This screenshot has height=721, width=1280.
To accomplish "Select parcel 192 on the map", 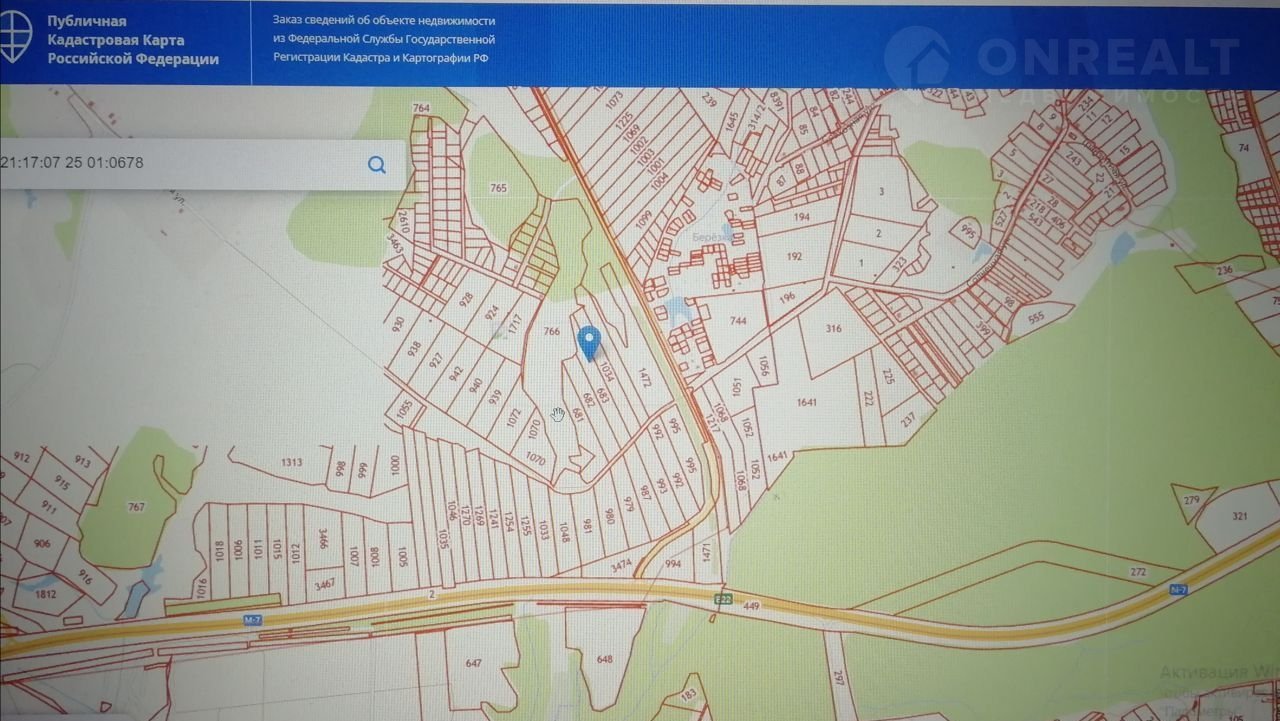I will tap(794, 256).
